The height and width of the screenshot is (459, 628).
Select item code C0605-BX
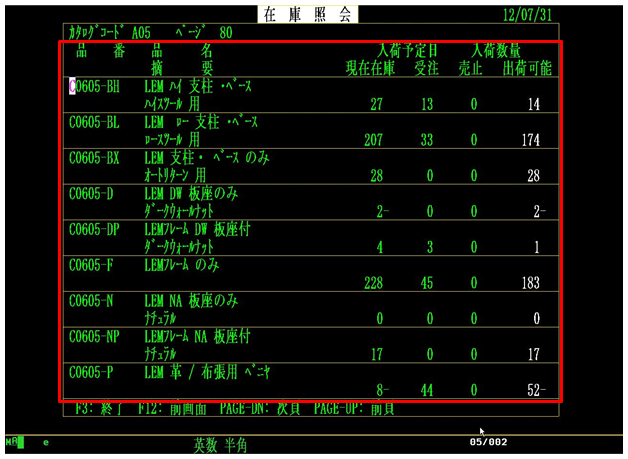94,158
